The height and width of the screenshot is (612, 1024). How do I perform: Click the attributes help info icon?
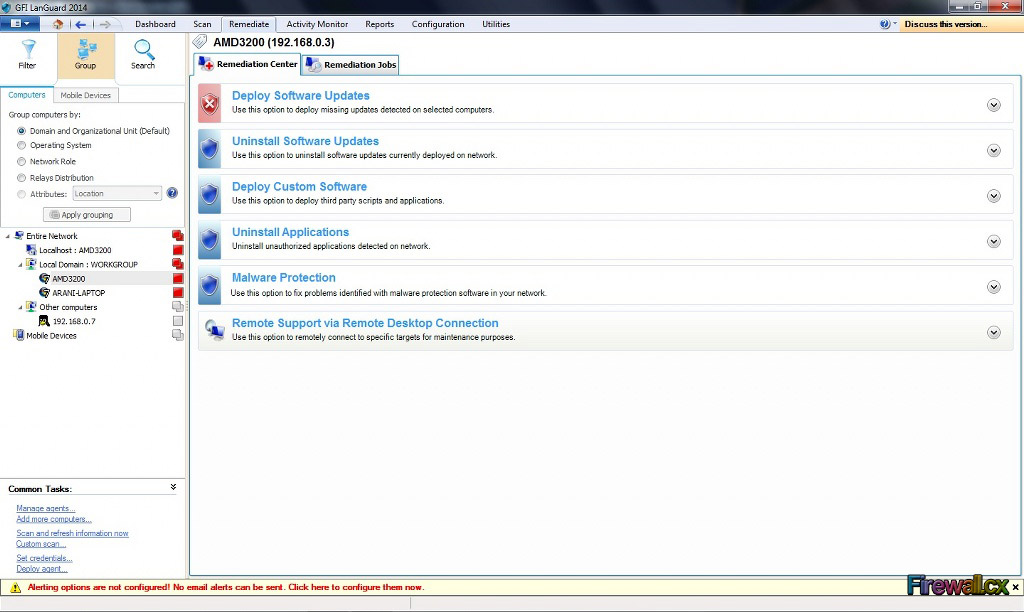(x=172, y=193)
